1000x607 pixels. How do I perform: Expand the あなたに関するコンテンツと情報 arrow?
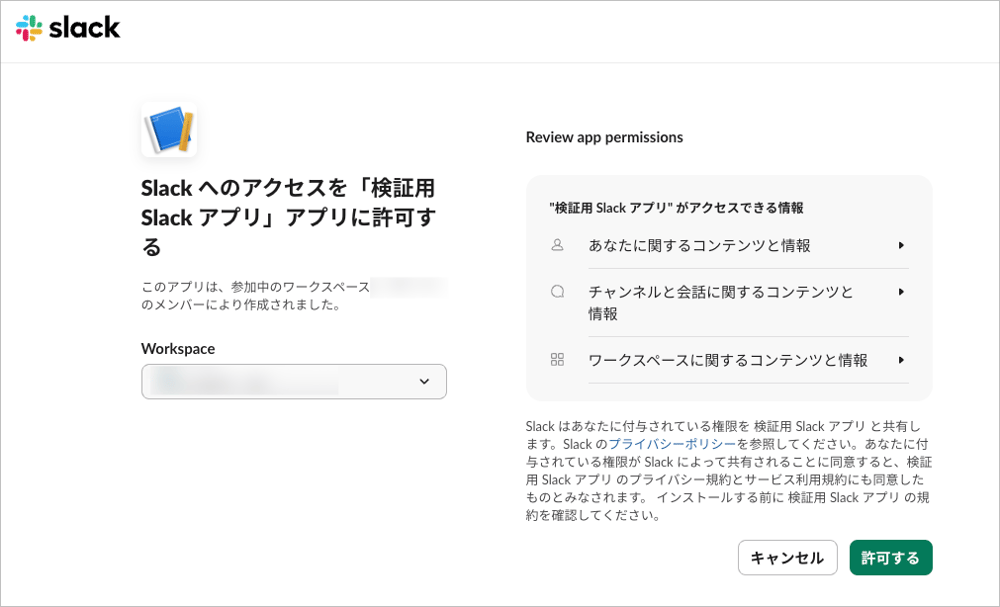(901, 245)
